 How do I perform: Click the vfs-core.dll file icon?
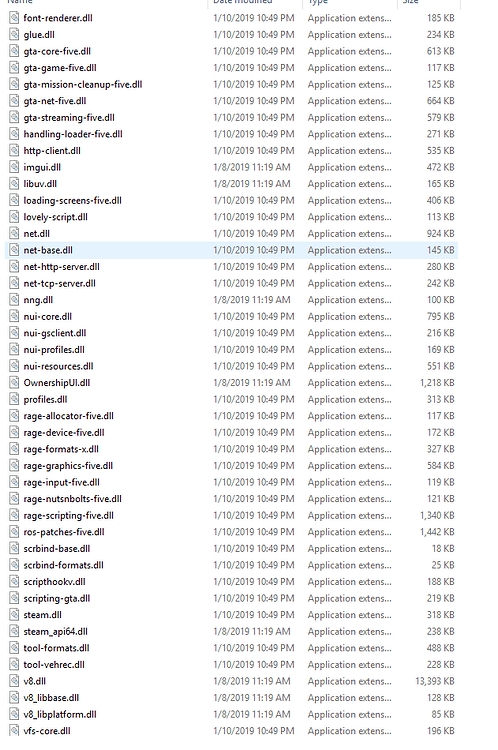[14, 731]
